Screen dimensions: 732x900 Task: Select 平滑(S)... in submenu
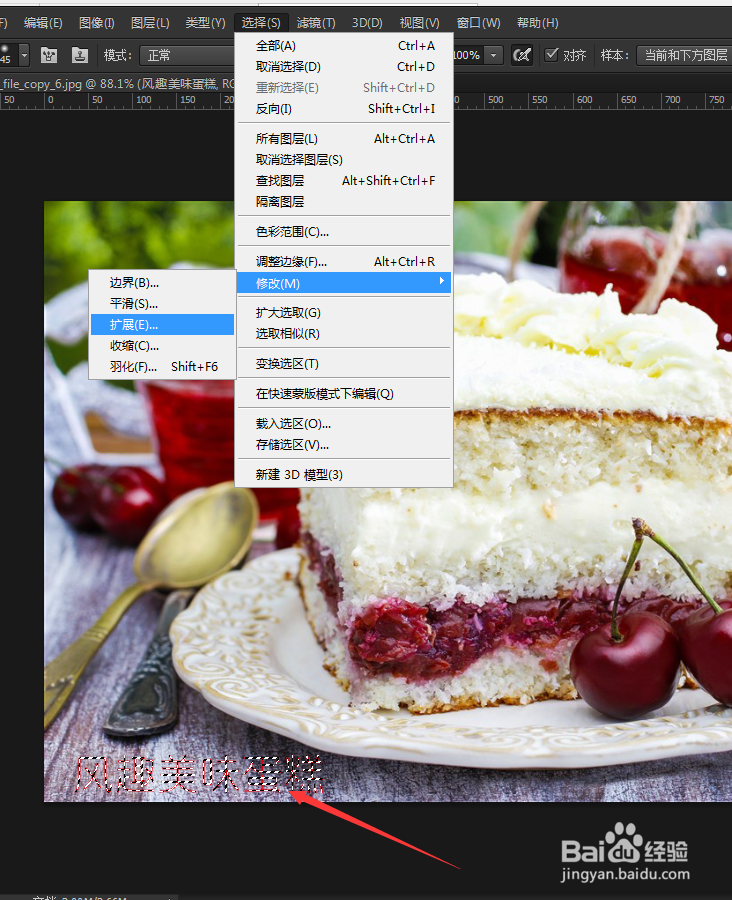162,304
